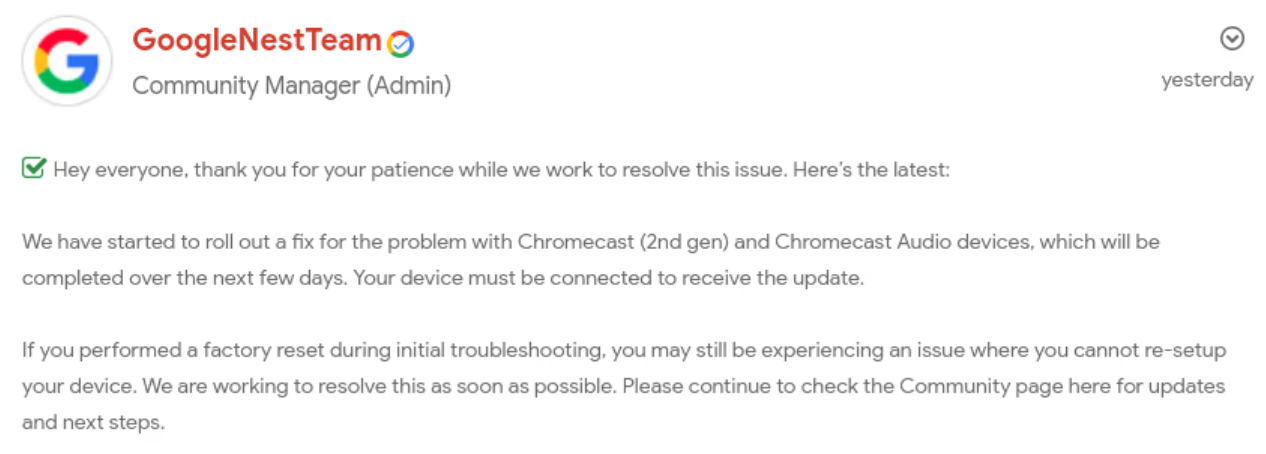Open the GoogleNestTeam user profile

click(258, 40)
